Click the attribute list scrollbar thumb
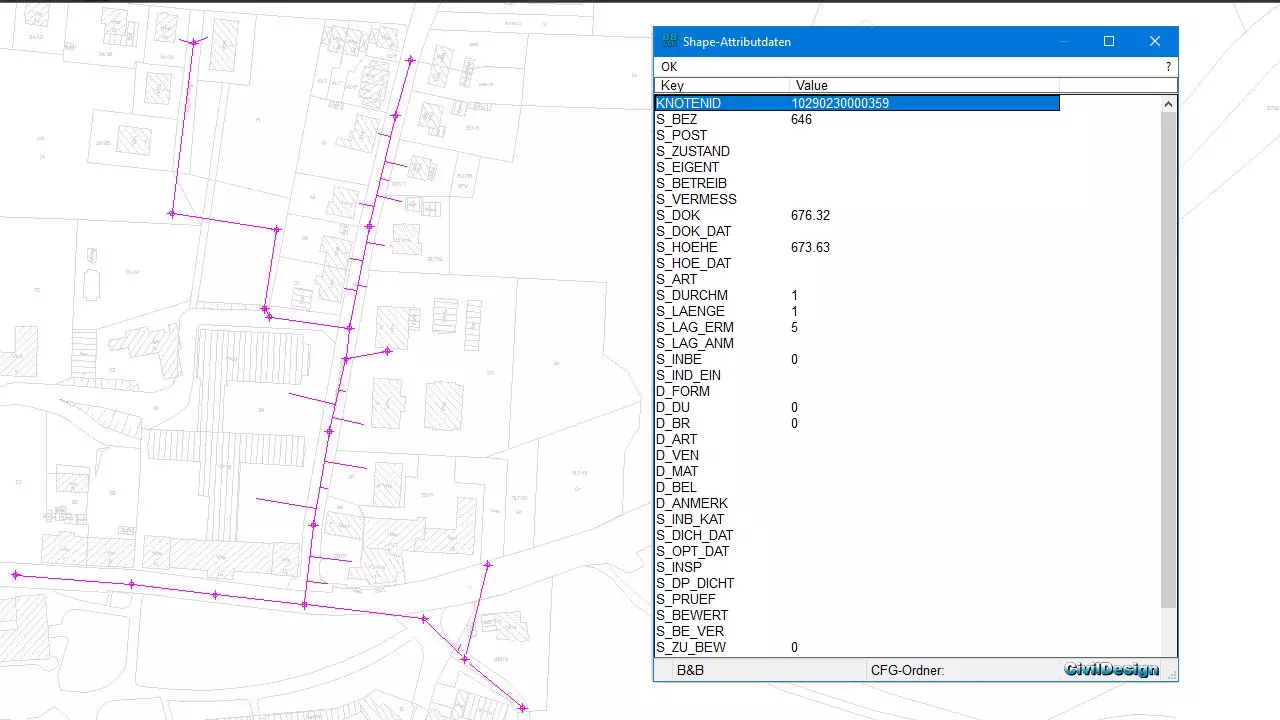The image size is (1280, 720). (1168, 360)
